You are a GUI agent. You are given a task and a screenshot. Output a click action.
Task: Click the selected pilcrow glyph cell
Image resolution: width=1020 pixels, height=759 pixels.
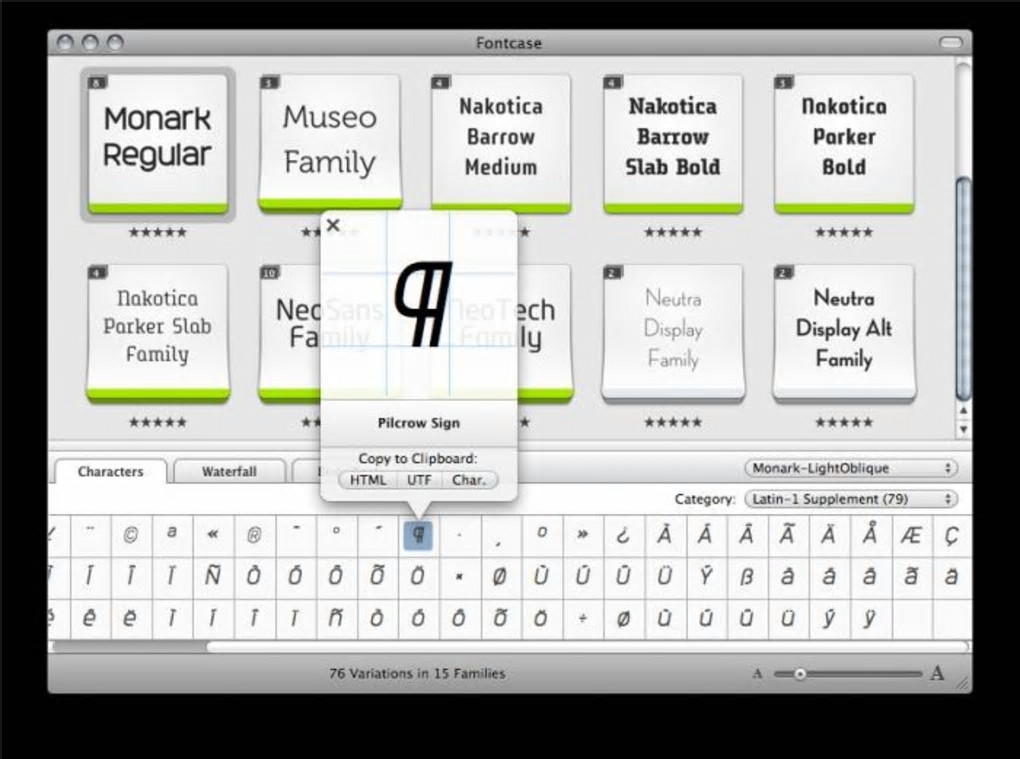tap(418, 535)
